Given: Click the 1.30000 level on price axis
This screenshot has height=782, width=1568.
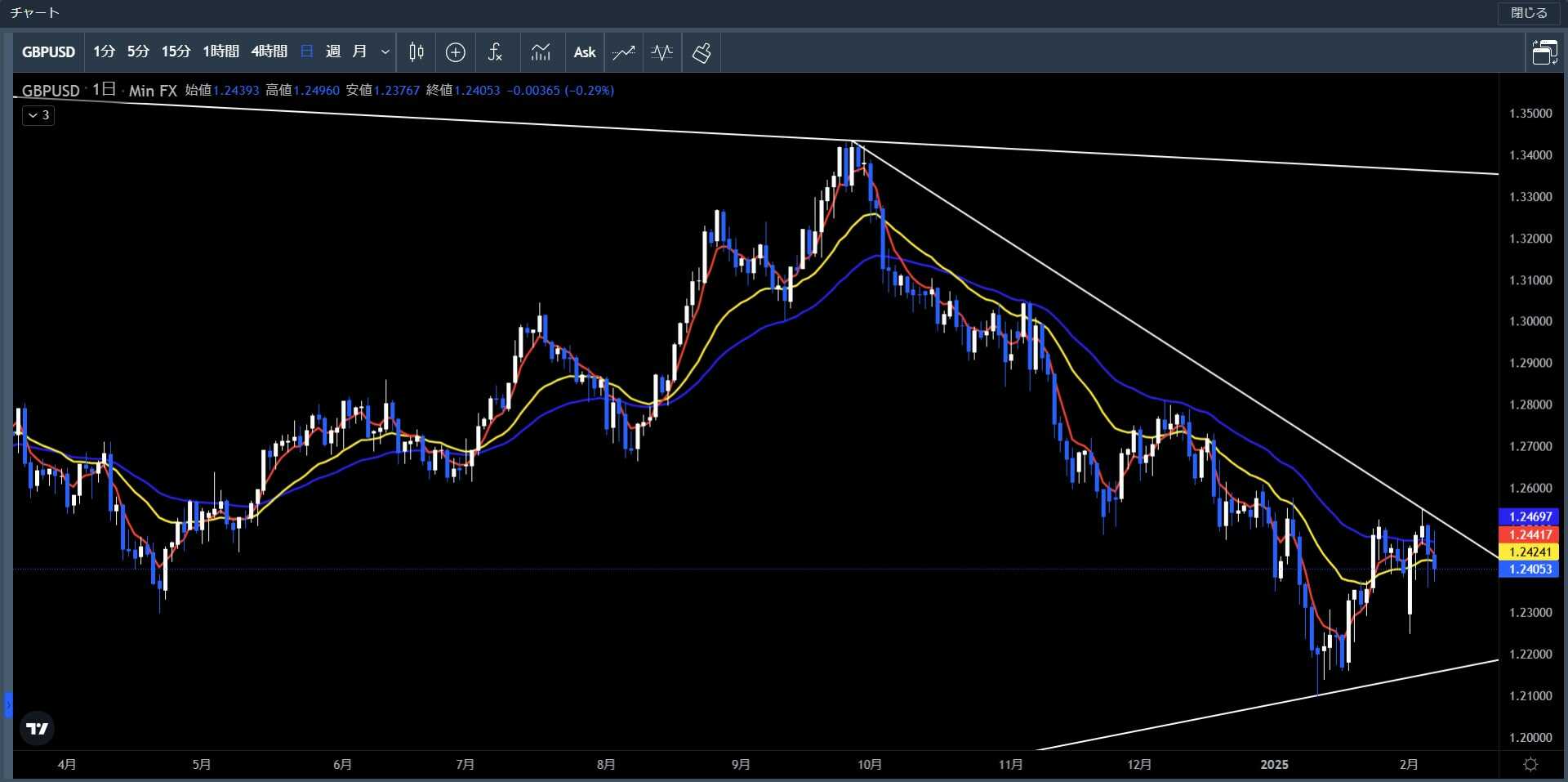Looking at the screenshot, I should [1530, 321].
